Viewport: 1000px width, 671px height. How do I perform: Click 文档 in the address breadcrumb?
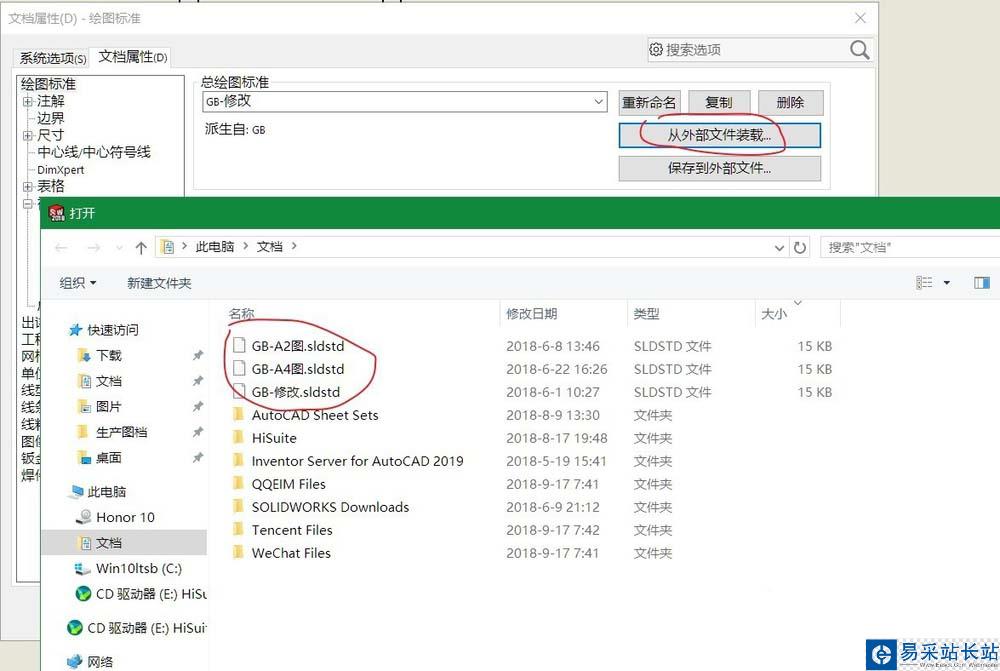[x=269, y=247]
